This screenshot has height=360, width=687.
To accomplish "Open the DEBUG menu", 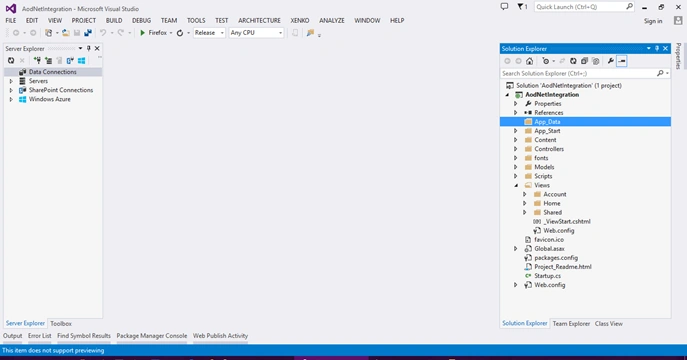I will 142,21.
